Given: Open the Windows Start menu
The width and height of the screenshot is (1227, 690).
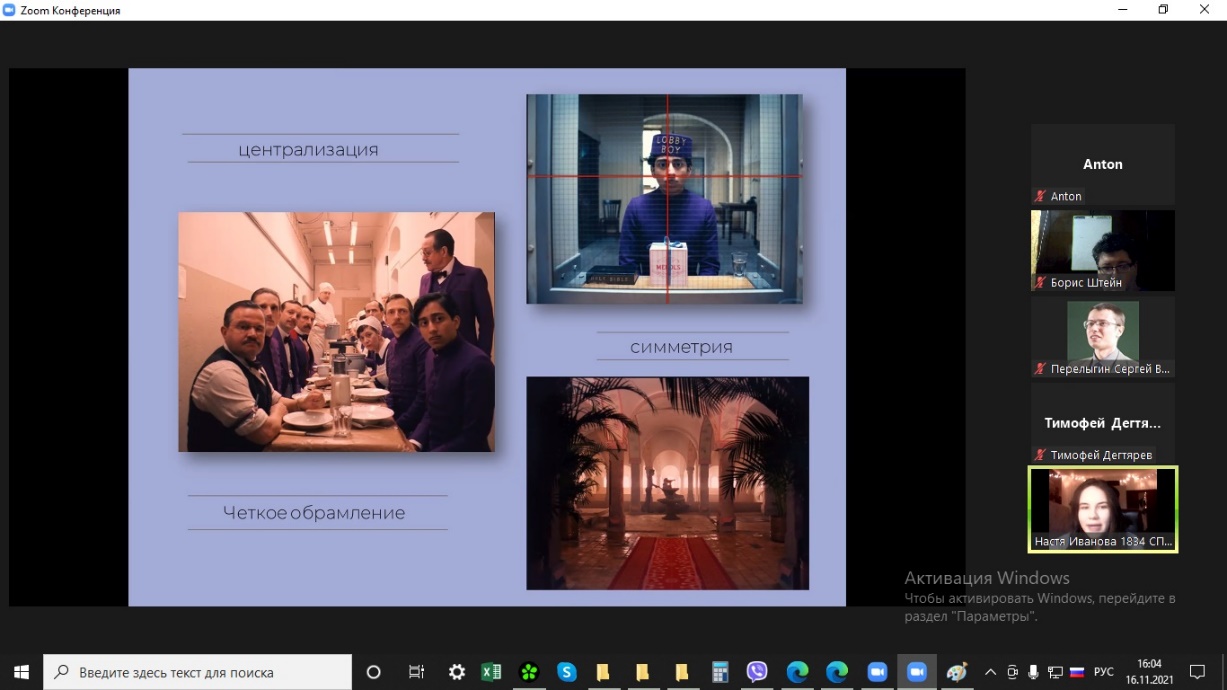Looking at the screenshot, I should (x=21, y=672).
